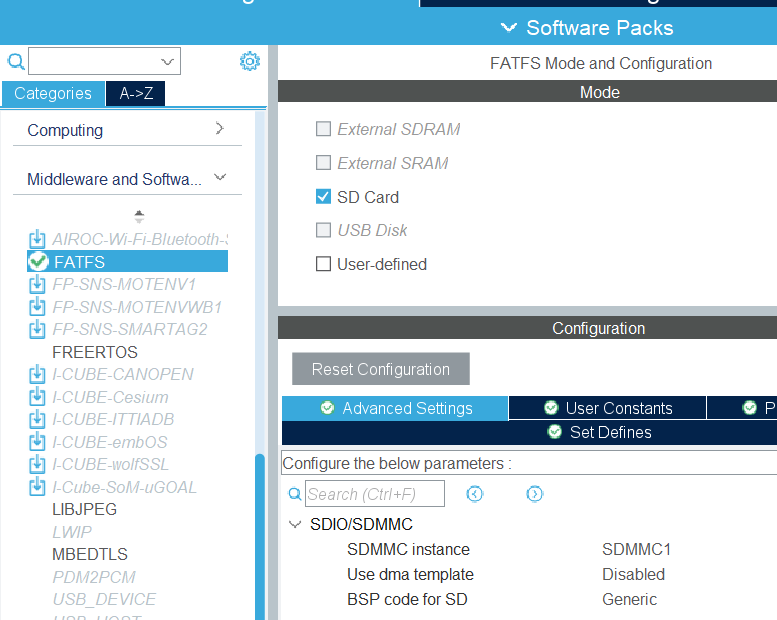The image size is (777, 620).
Task: Click the SDMMC1 instance value
Action: [x=636, y=549]
